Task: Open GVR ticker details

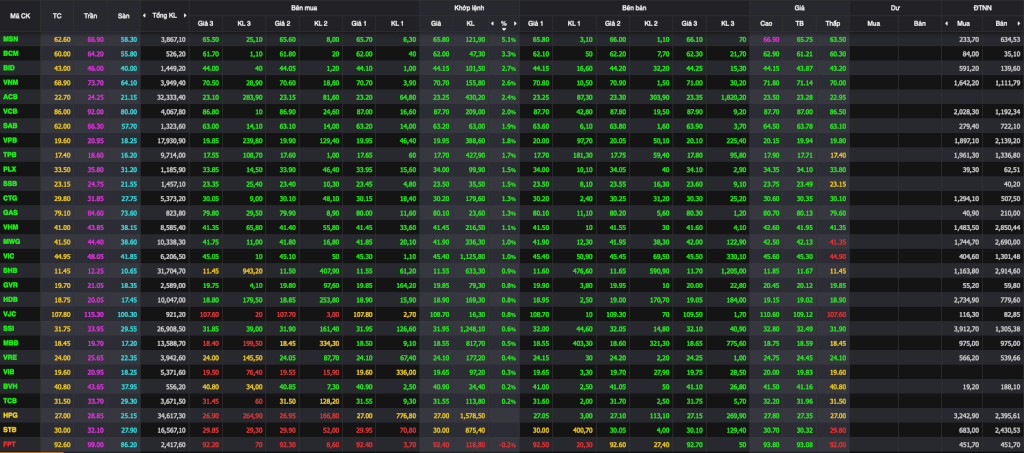Action: [10, 283]
